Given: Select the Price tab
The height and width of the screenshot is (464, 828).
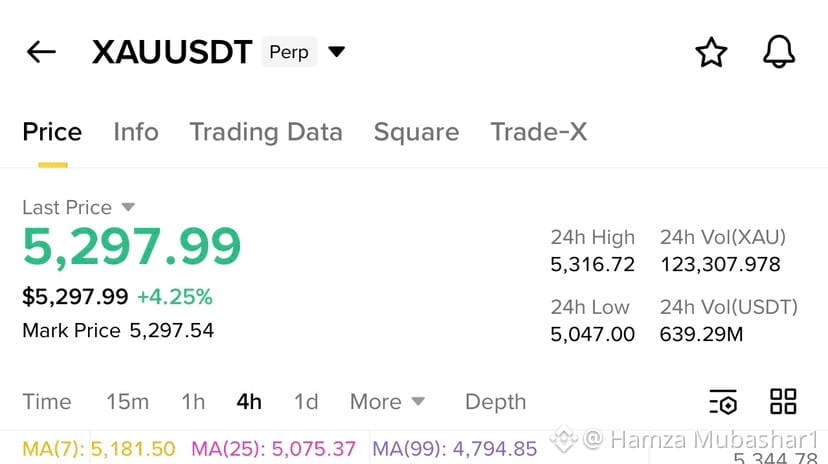Looking at the screenshot, I should click(52, 132).
